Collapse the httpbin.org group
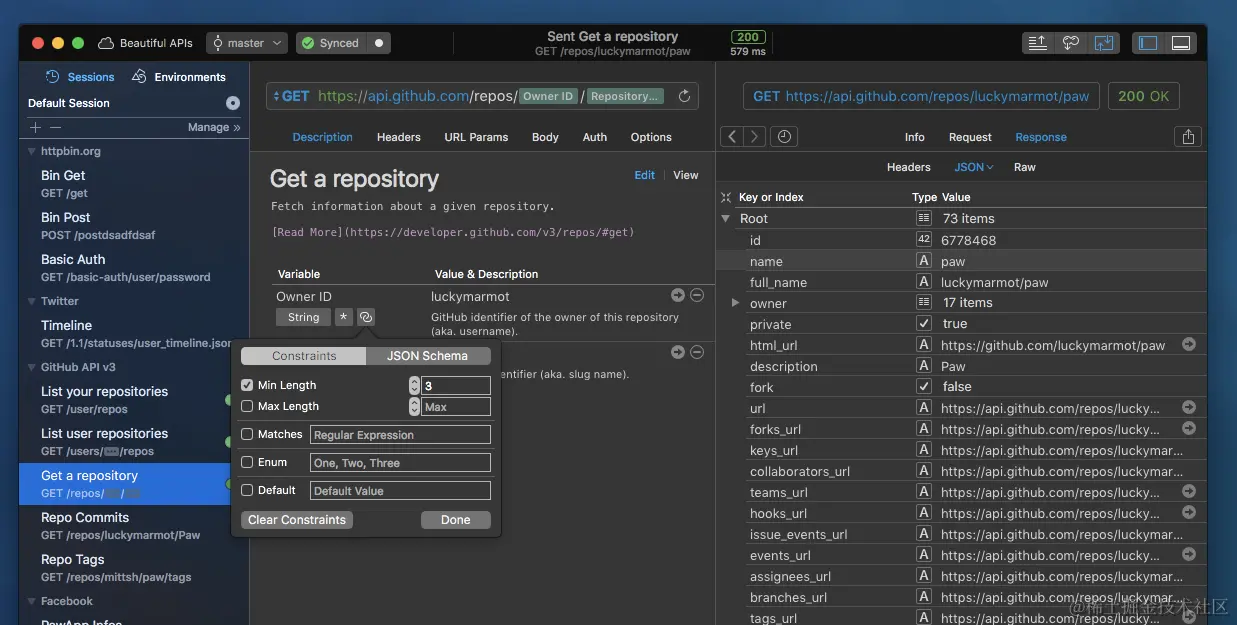 (31, 152)
